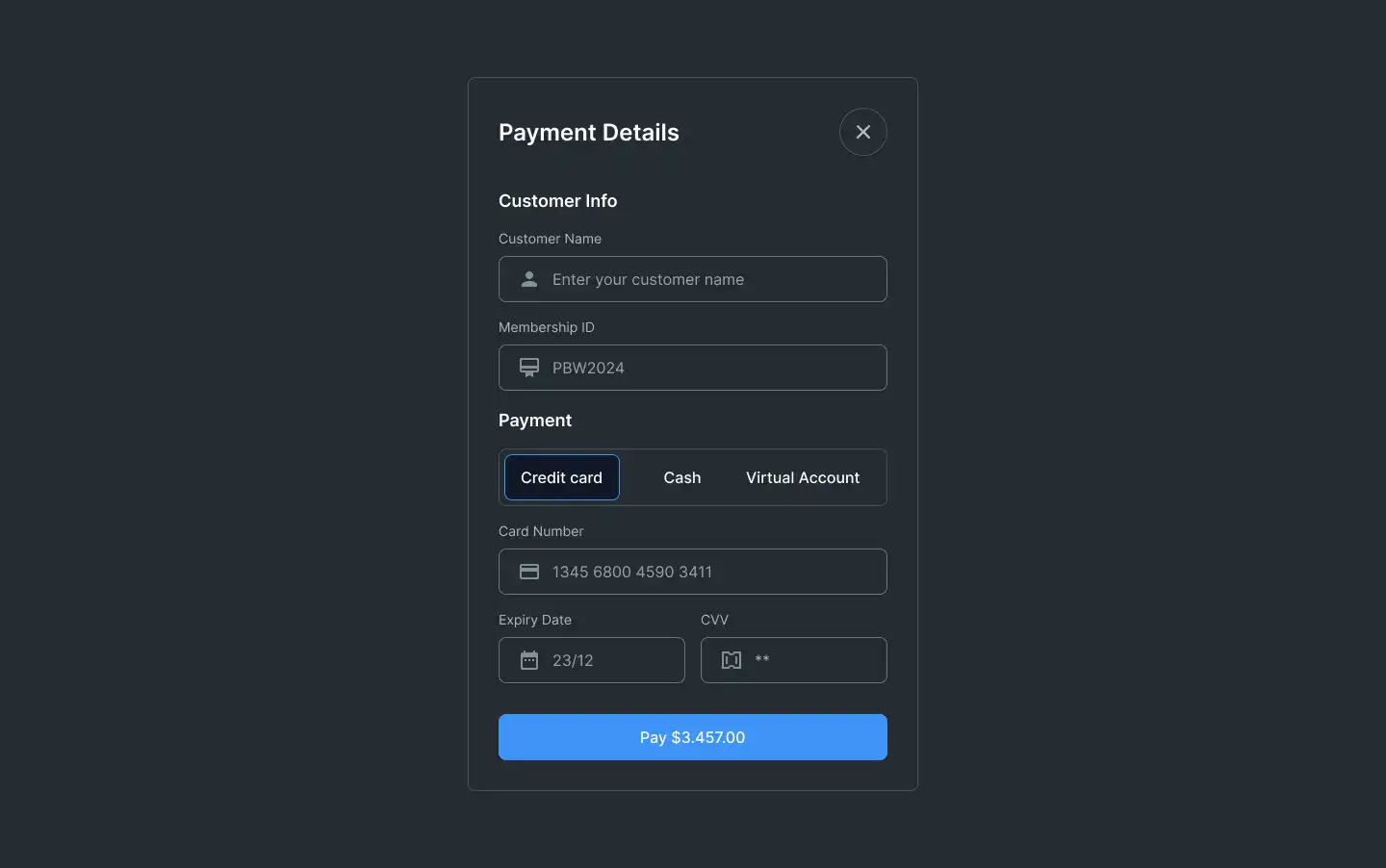This screenshot has height=868, width=1386.
Task: Select the Credit card payment option
Action: pyautogui.click(x=562, y=477)
